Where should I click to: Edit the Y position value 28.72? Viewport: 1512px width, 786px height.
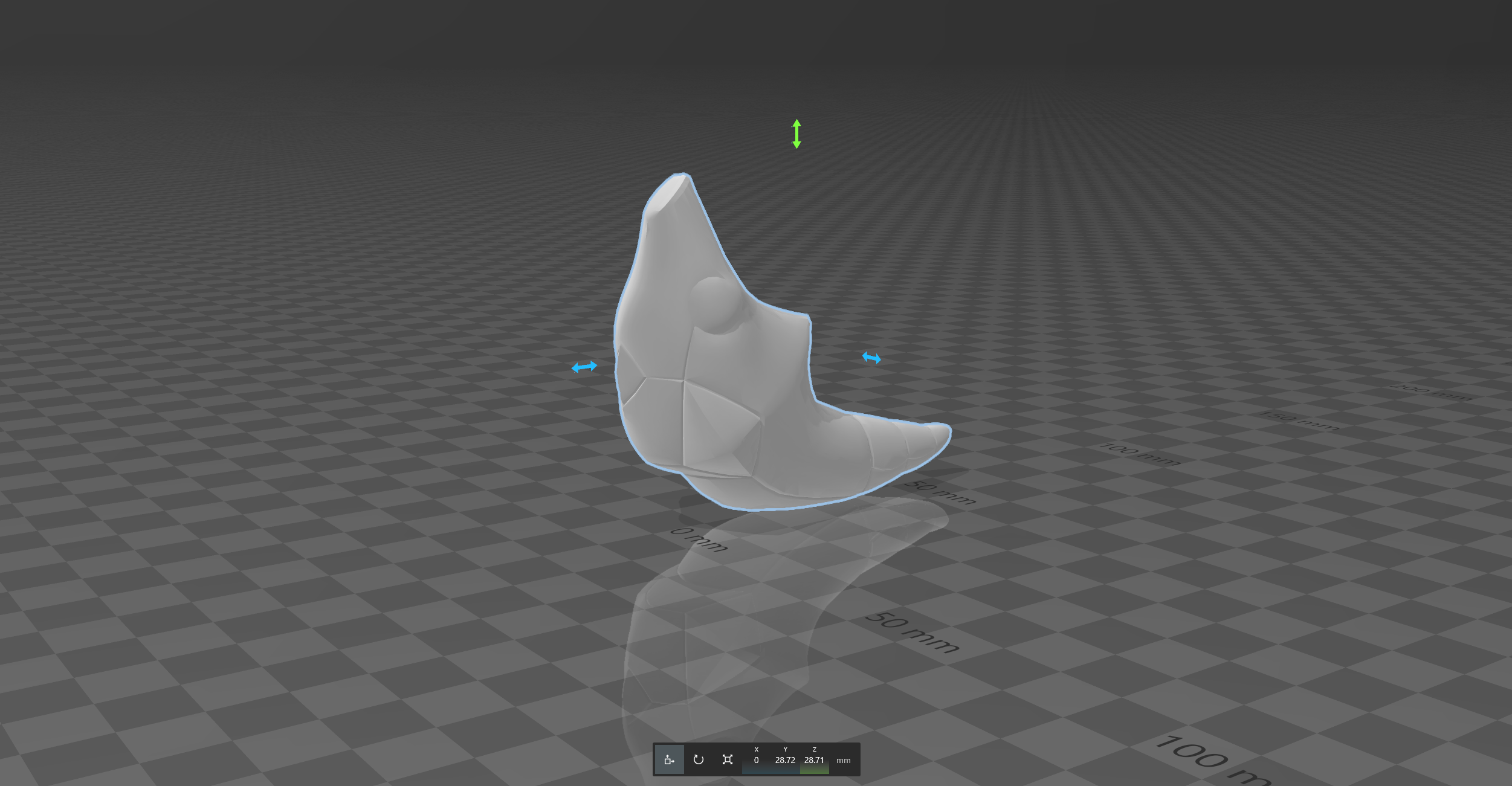[785, 760]
